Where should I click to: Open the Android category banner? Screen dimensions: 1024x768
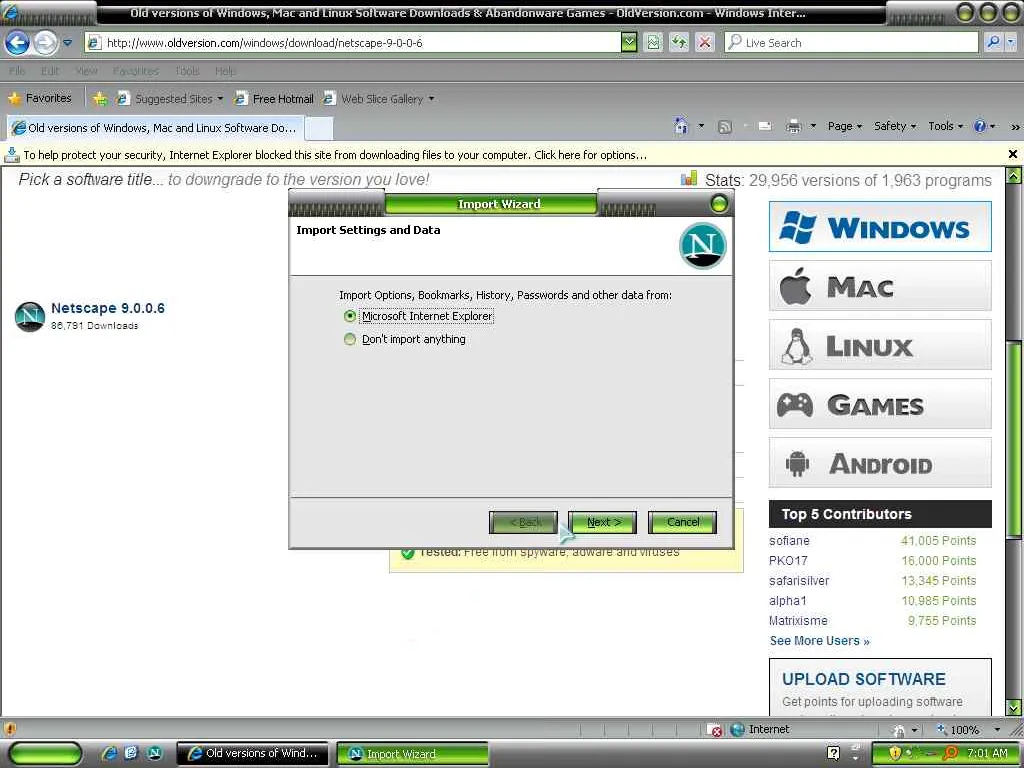point(880,462)
